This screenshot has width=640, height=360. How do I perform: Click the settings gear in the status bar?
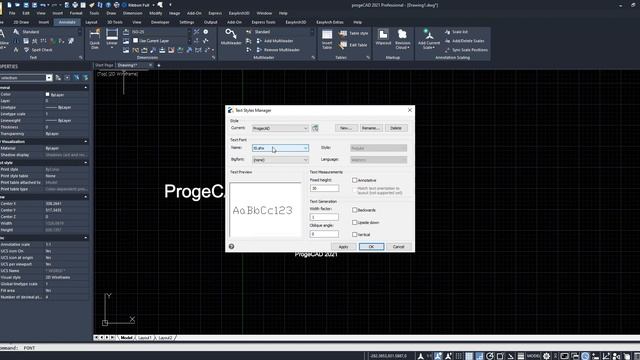point(546,356)
